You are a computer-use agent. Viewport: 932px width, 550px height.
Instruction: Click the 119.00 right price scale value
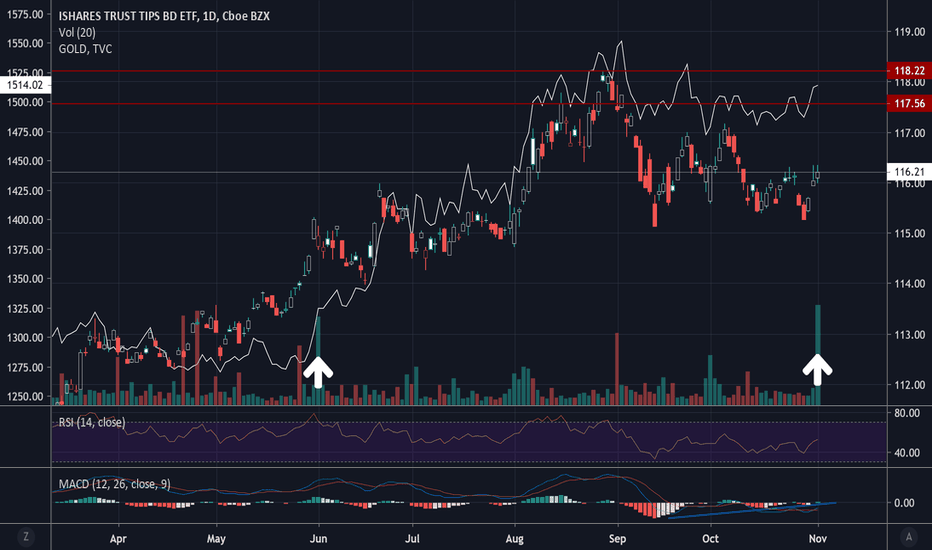pos(909,32)
